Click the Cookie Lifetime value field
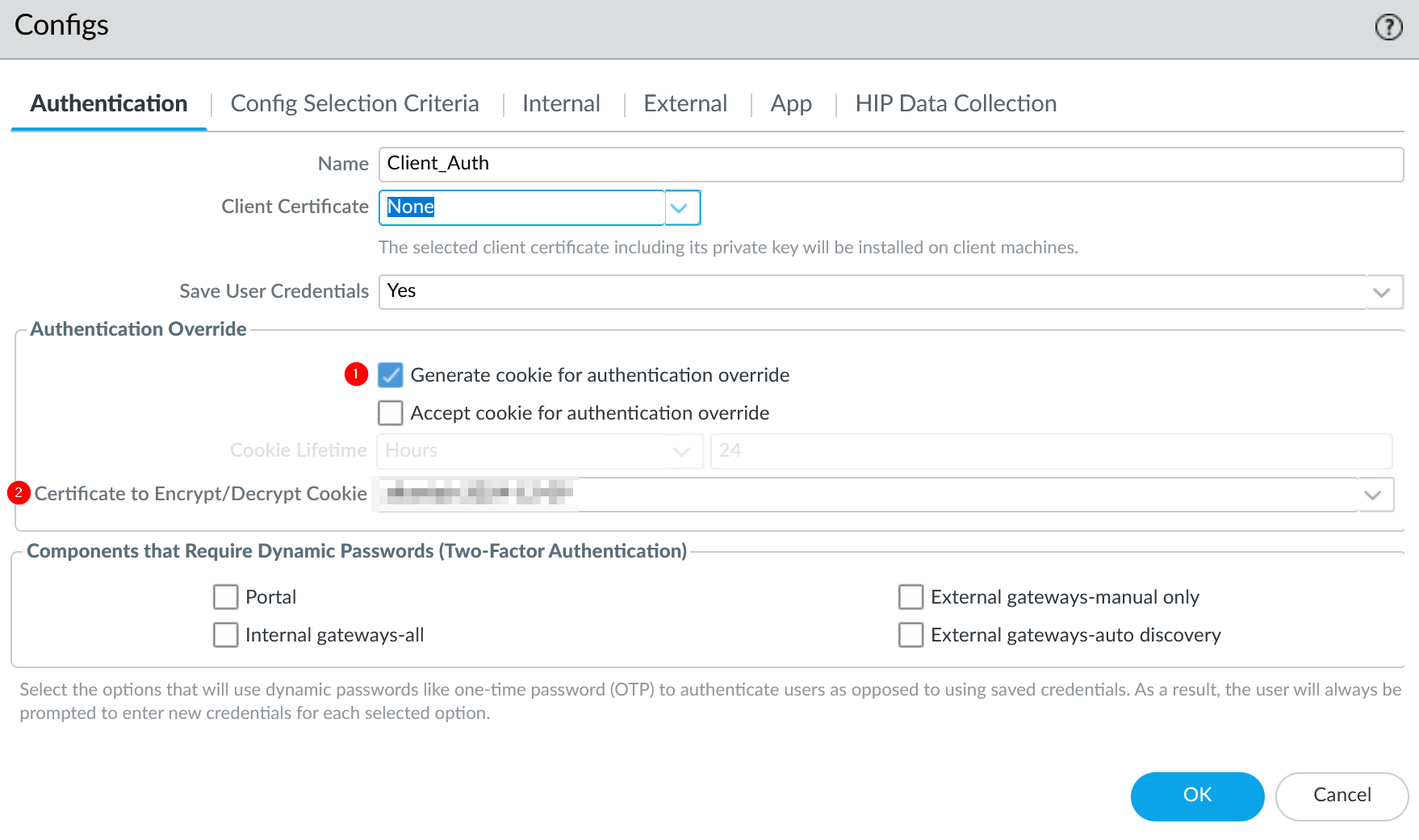The image size is (1419, 840). pyautogui.click(x=1051, y=451)
